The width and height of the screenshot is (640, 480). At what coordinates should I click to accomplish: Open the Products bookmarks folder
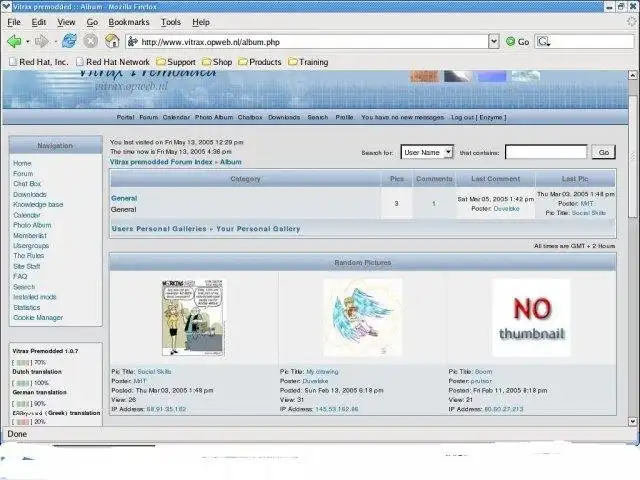click(x=260, y=62)
